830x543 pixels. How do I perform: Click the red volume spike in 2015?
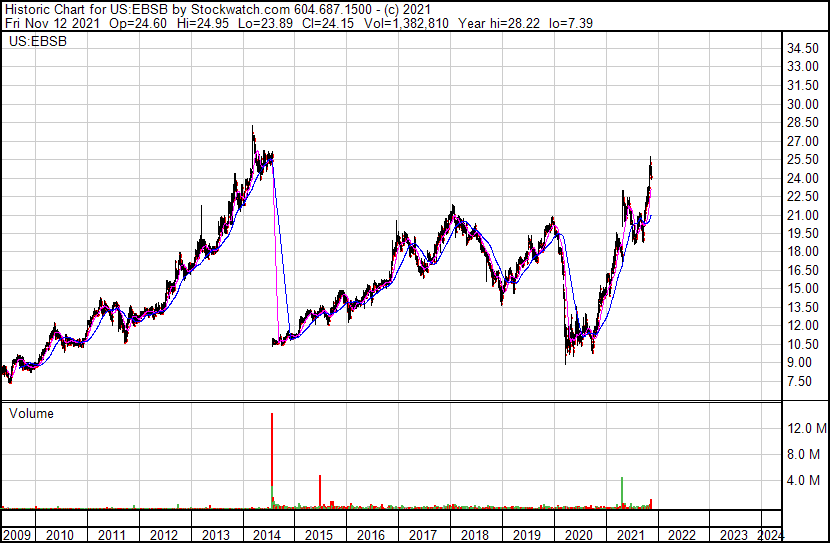coord(320,492)
